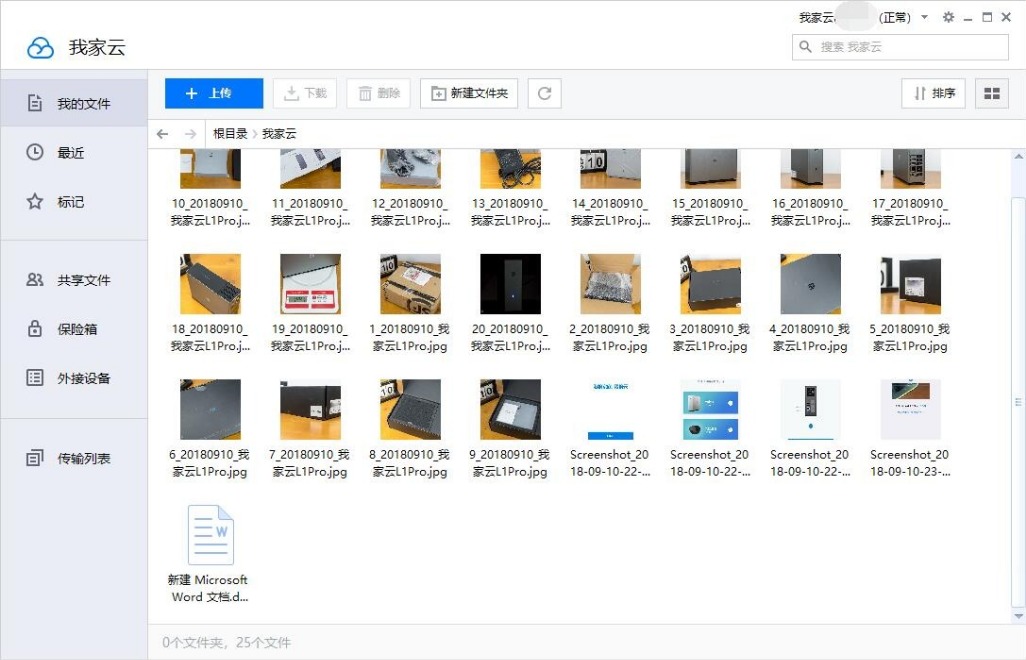Open the account status dropdown near (正常)
The image size is (1026, 660).
click(x=925, y=17)
